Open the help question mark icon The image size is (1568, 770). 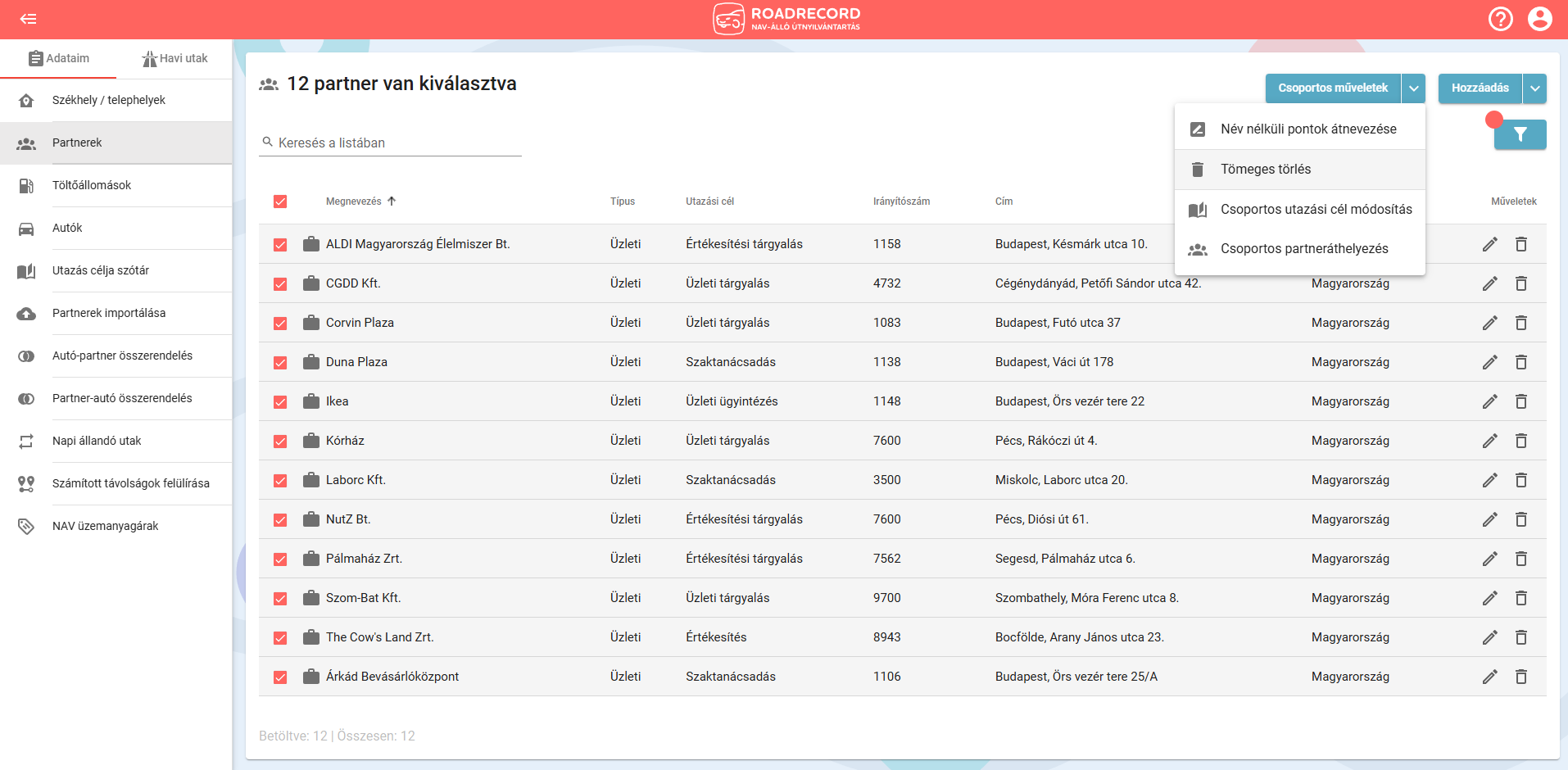point(1500,19)
